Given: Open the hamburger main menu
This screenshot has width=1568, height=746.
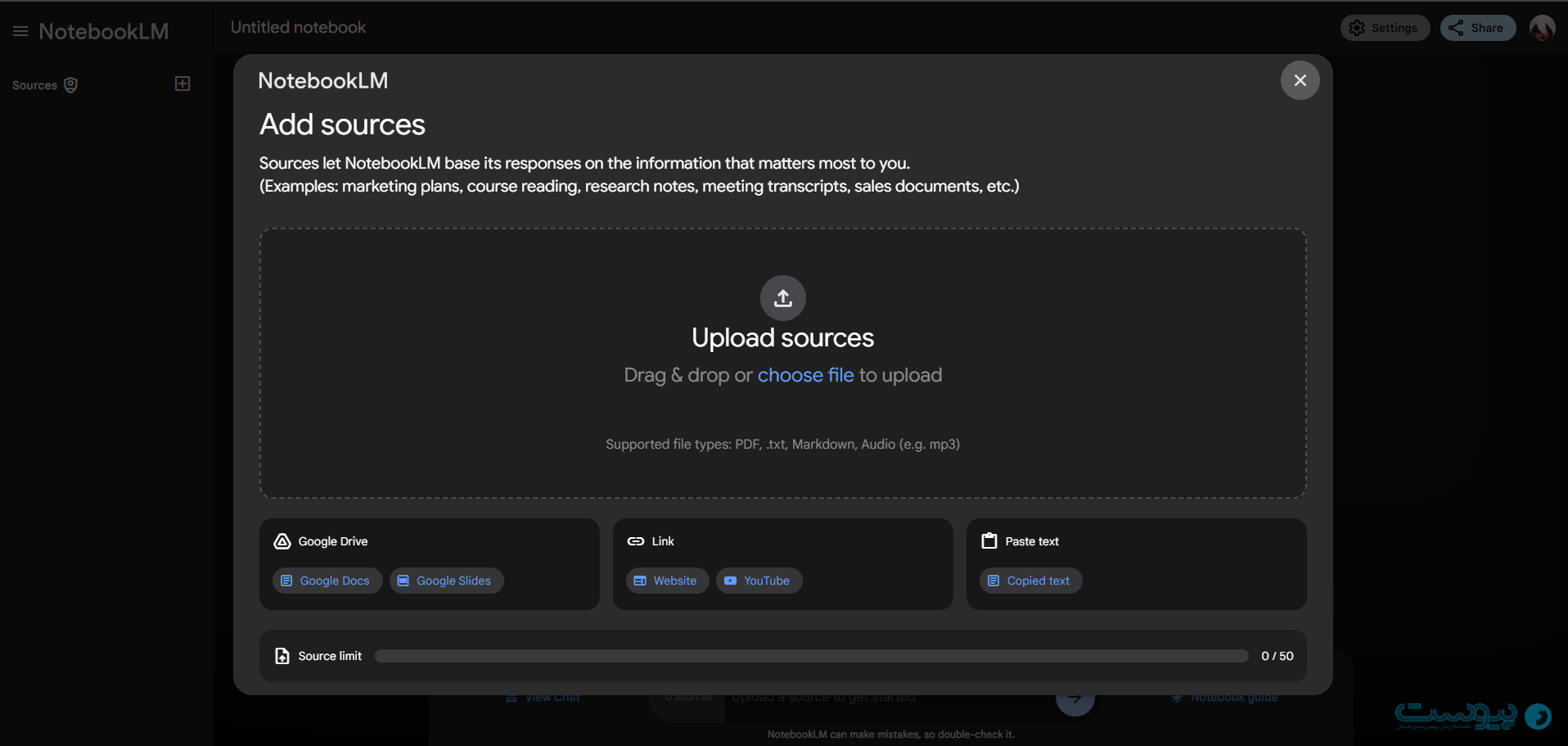Looking at the screenshot, I should (x=20, y=31).
